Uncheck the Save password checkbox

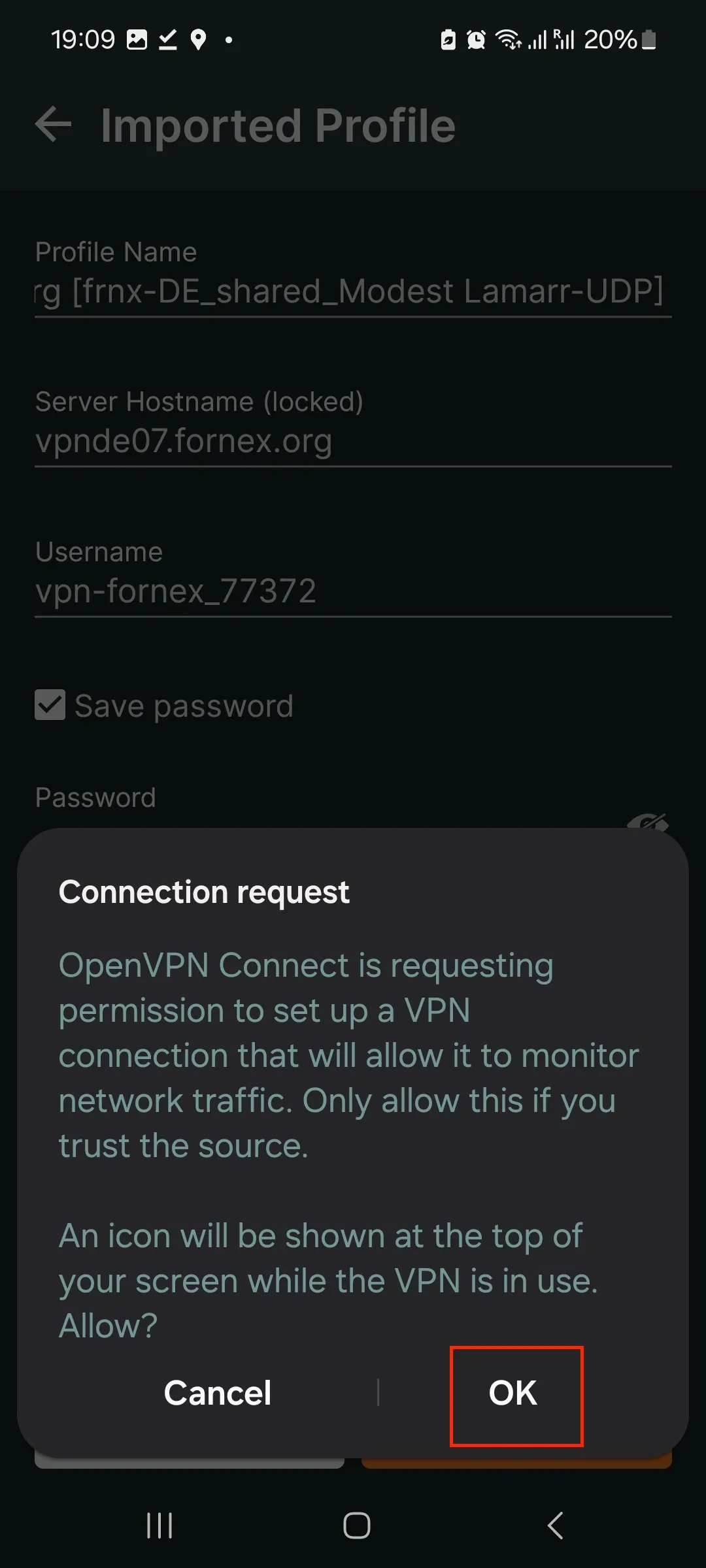click(x=50, y=705)
